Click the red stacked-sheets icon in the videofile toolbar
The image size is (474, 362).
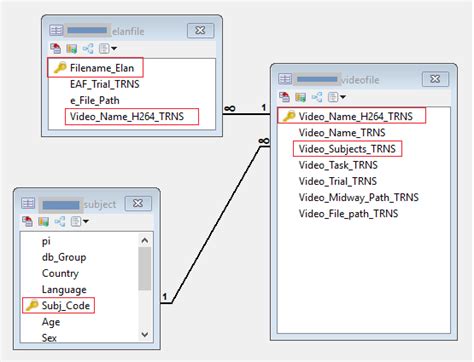click(x=284, y=97)
